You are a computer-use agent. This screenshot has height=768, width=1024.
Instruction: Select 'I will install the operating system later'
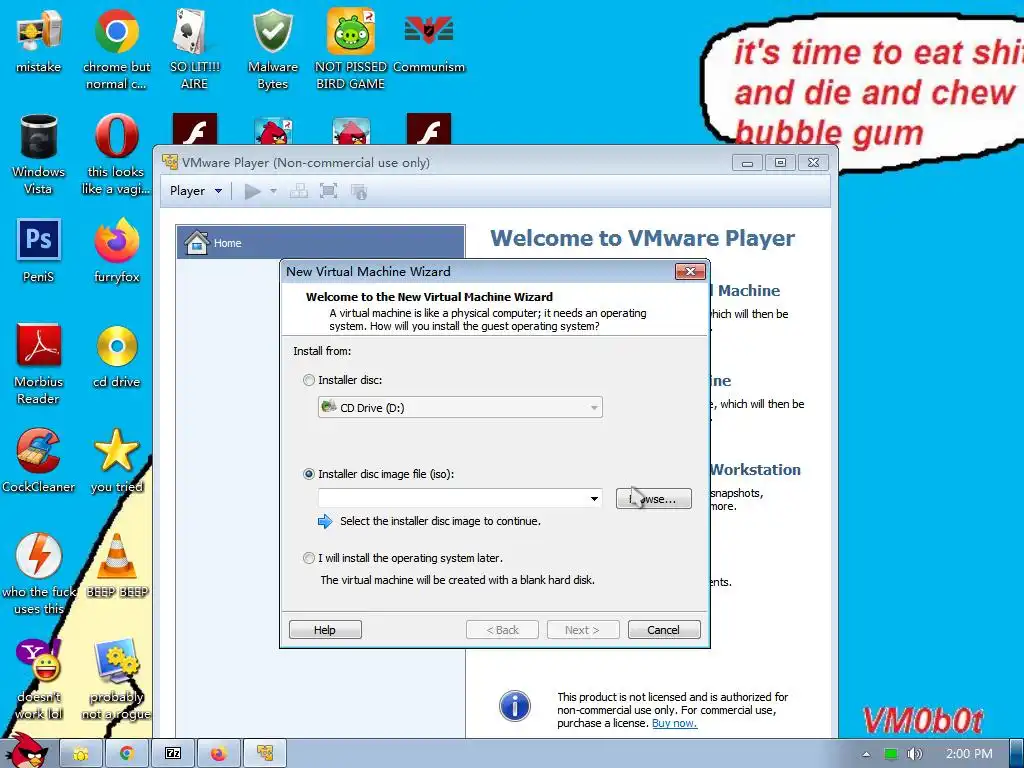click(x=309, y=558)
